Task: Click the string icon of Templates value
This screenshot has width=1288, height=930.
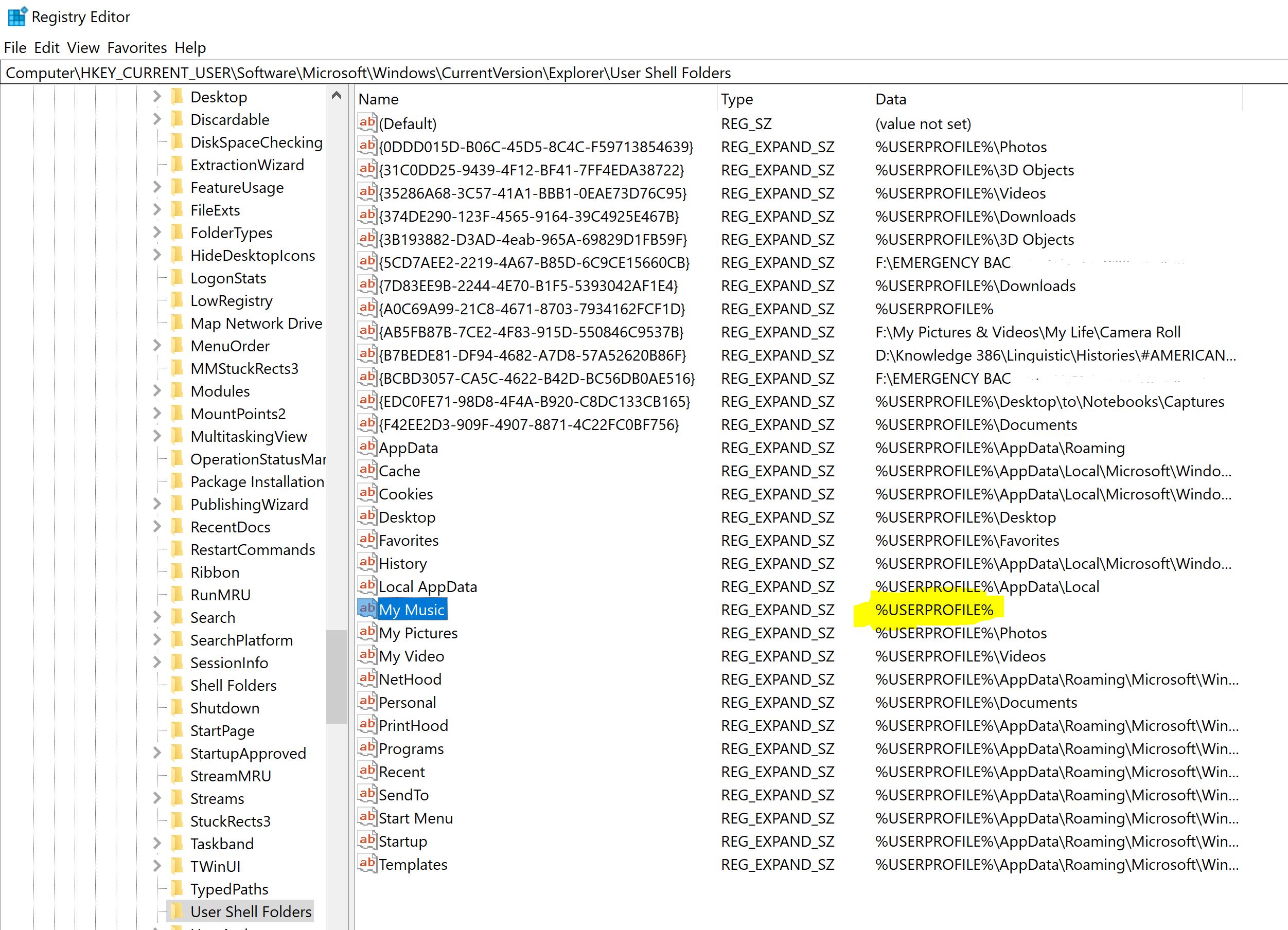Action: tap(367, 863)
